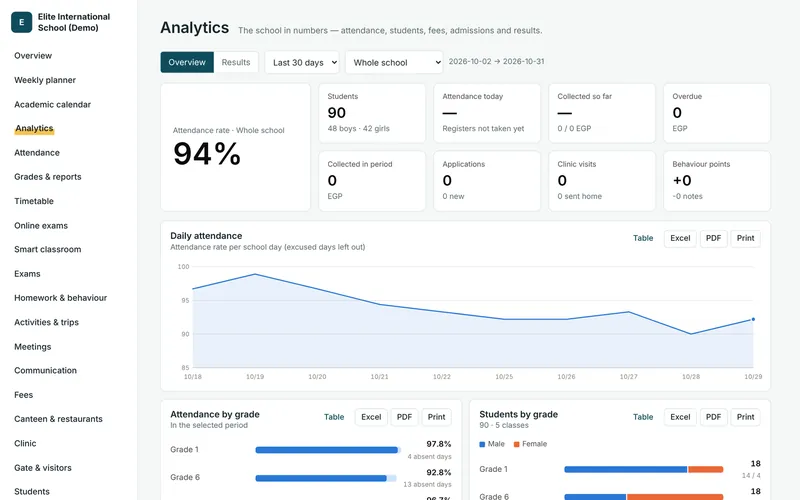Viewport: 800px width, 500px height.
Task: Export Daily attendance as PDF
Action: tap(713, 238)
